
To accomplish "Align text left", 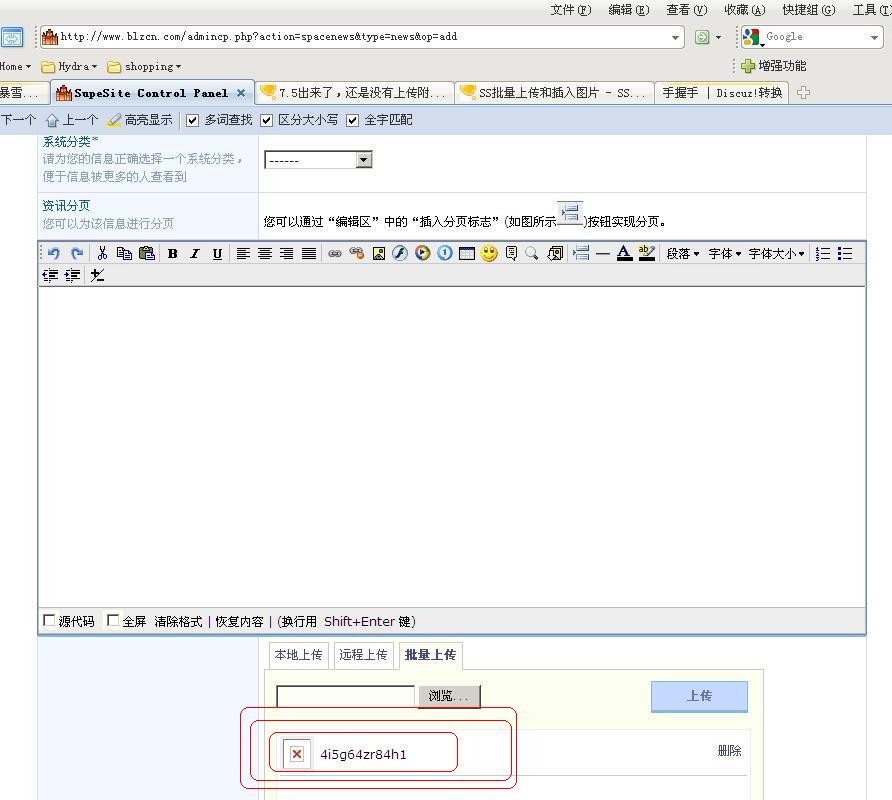I will click(243, 254).
